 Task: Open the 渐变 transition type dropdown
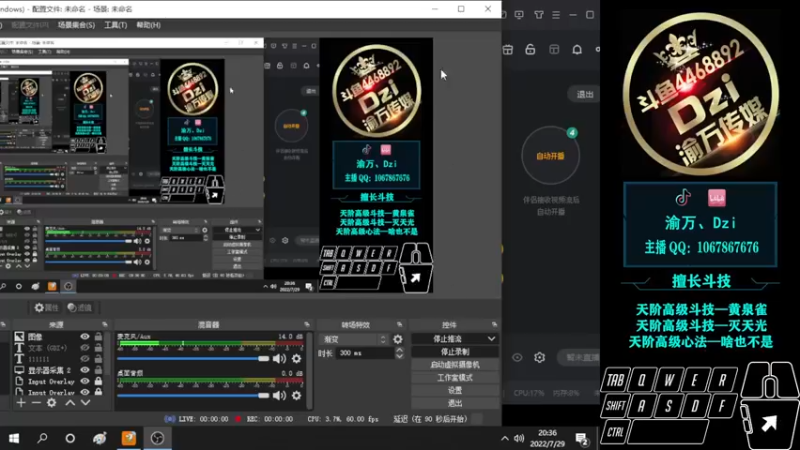click(355, 339)
